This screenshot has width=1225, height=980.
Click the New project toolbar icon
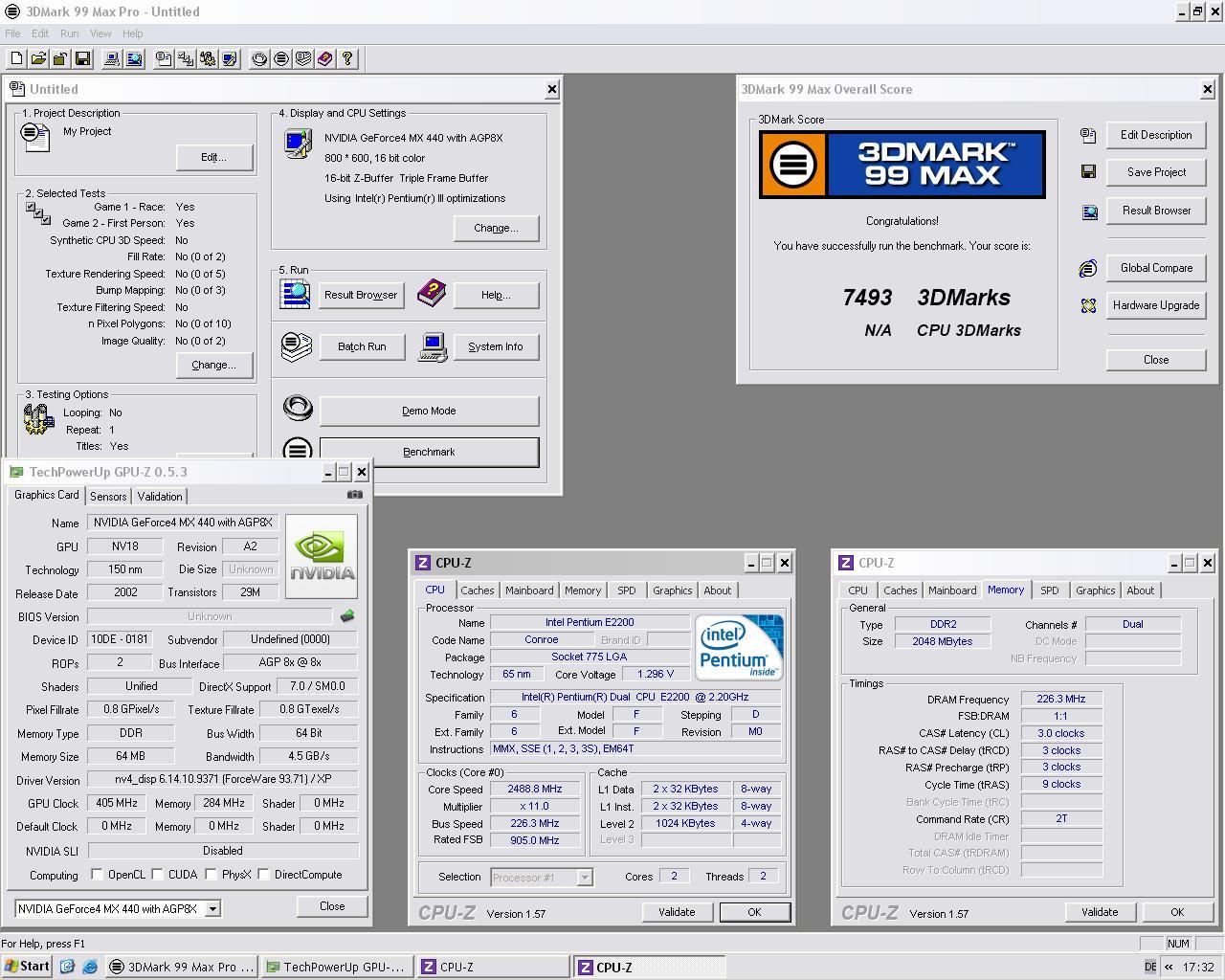tap(16, 59)
